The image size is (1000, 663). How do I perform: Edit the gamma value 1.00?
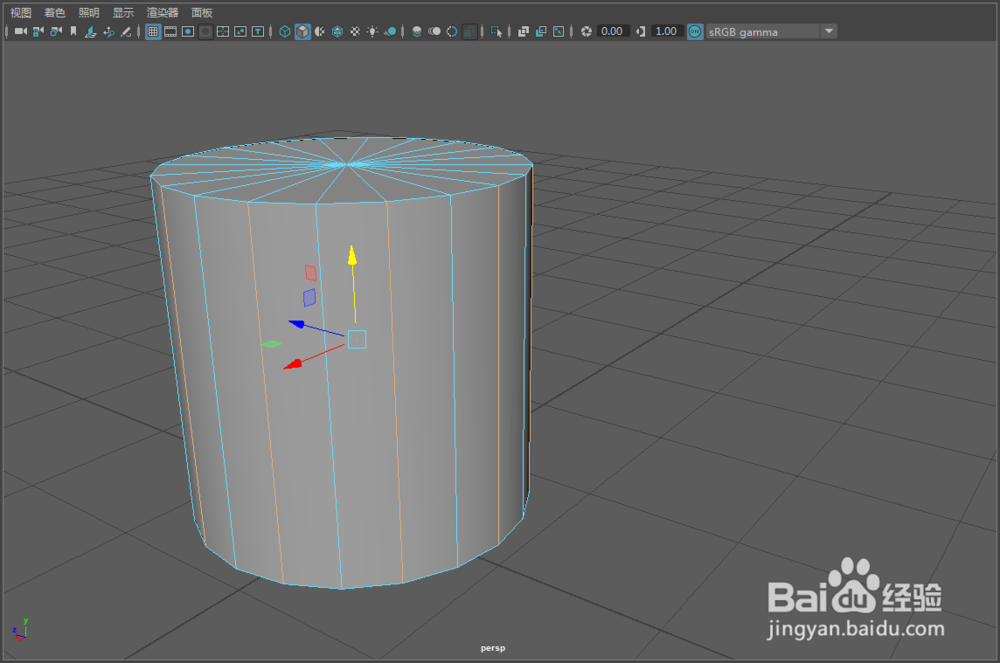[667, 31]
